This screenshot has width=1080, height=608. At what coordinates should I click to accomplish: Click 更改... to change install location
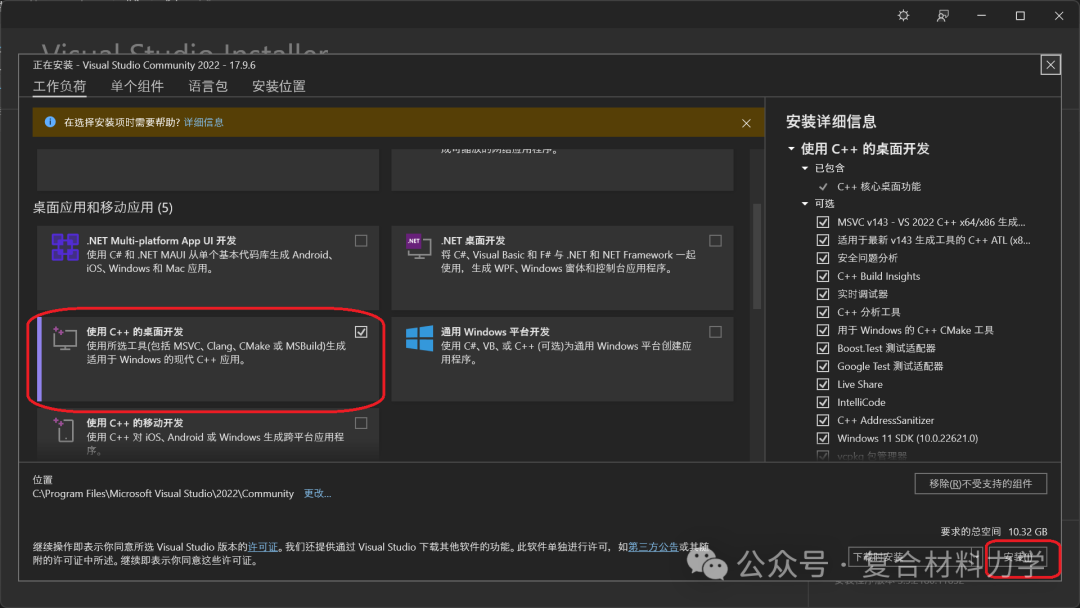pos(317,494)
